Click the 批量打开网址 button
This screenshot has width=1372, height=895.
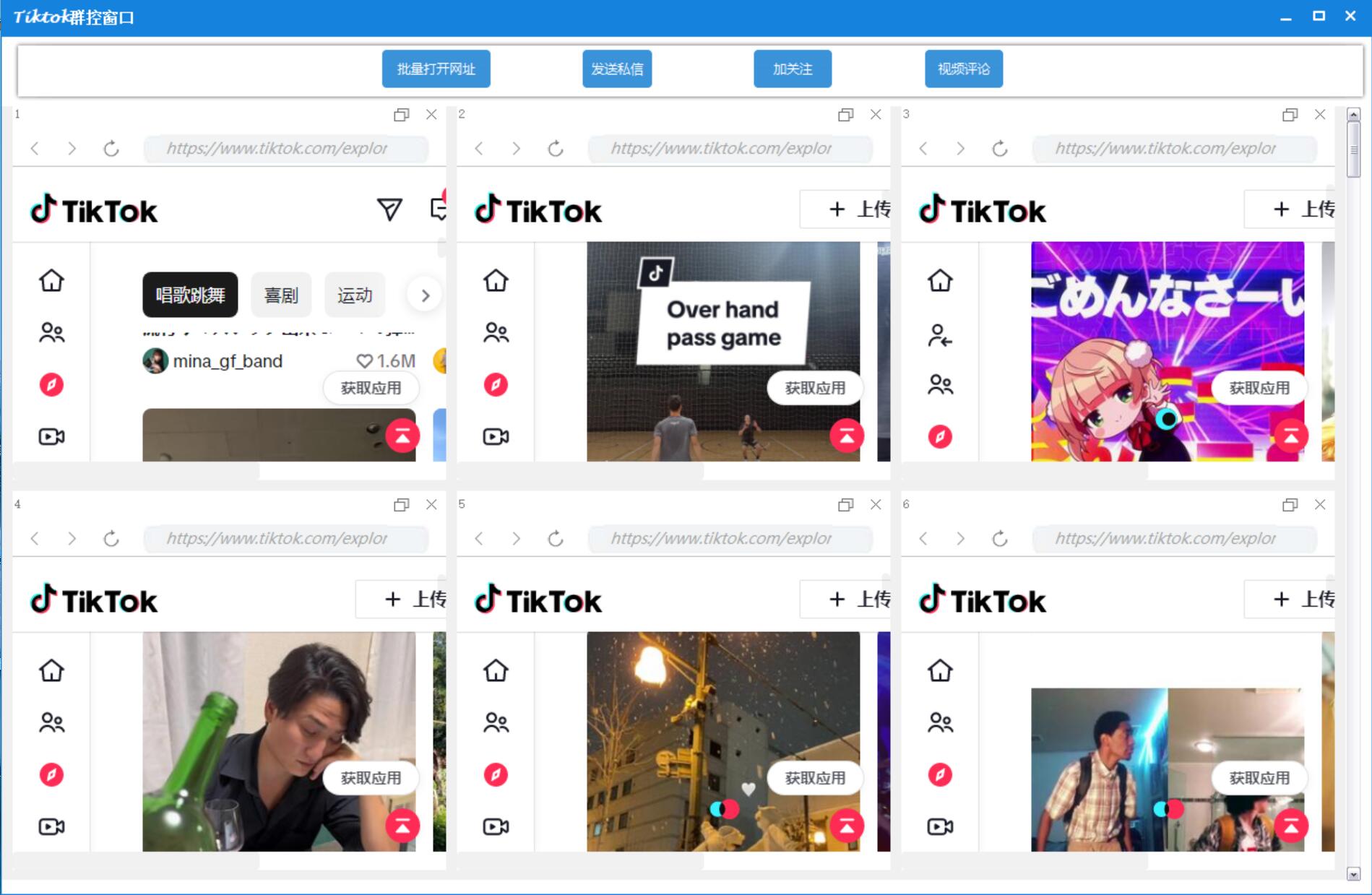pyautogui.click(x=436, y=69)
